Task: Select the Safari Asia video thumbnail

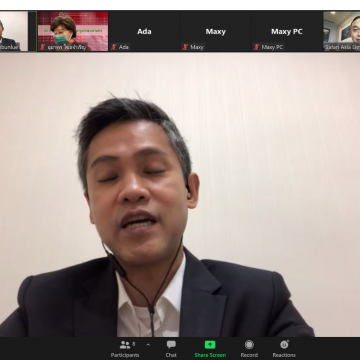Action: tap(342, 31)
